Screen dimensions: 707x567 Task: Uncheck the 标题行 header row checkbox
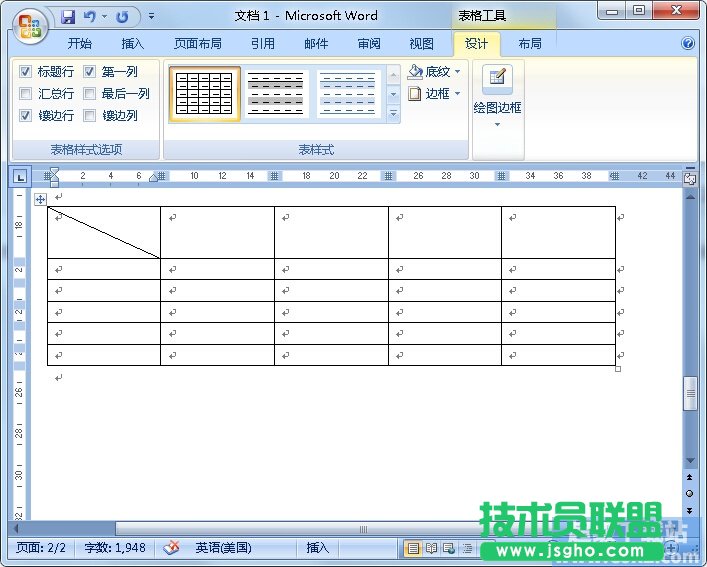point(26,72)
